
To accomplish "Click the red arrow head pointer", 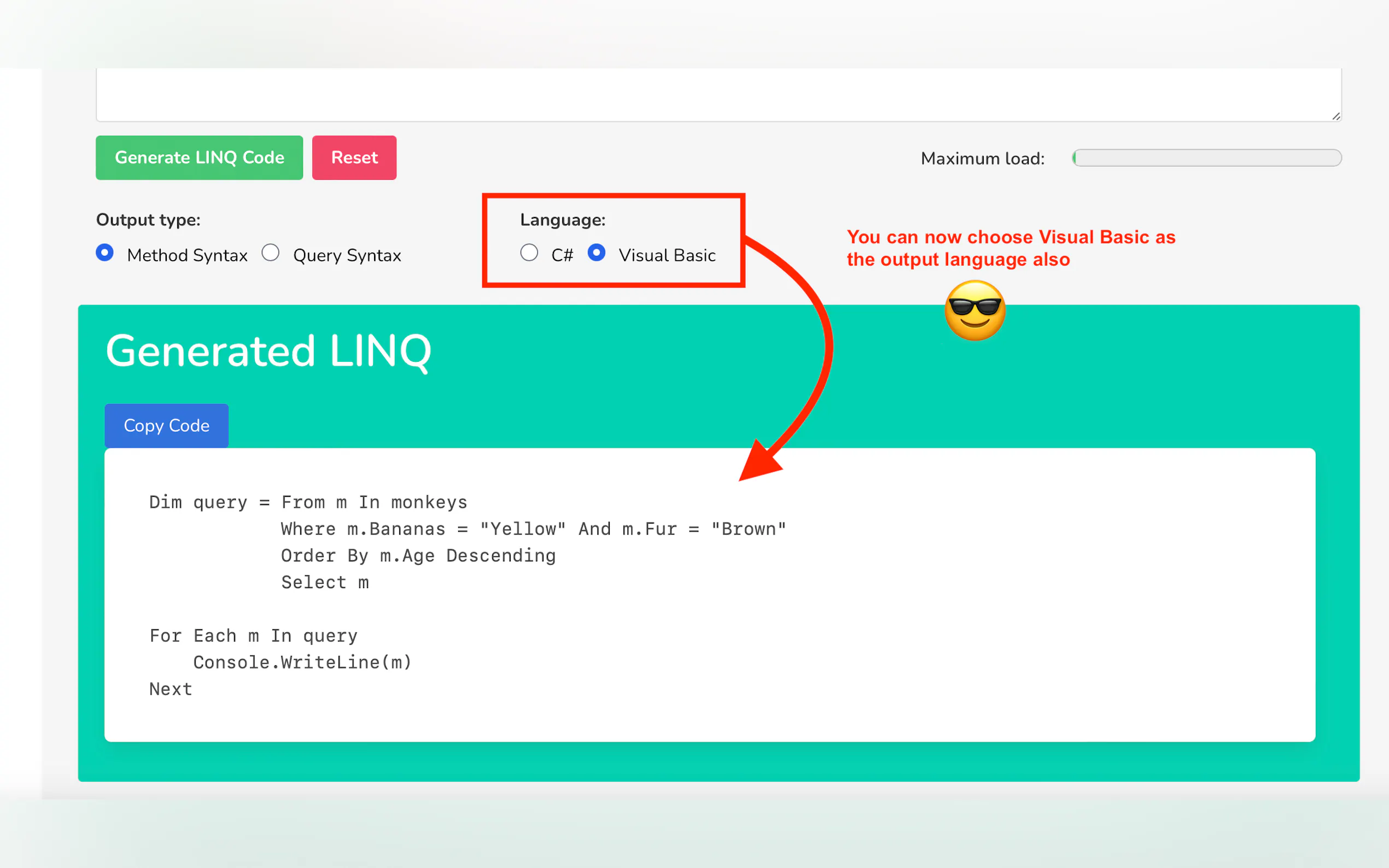I will point(758,462).
